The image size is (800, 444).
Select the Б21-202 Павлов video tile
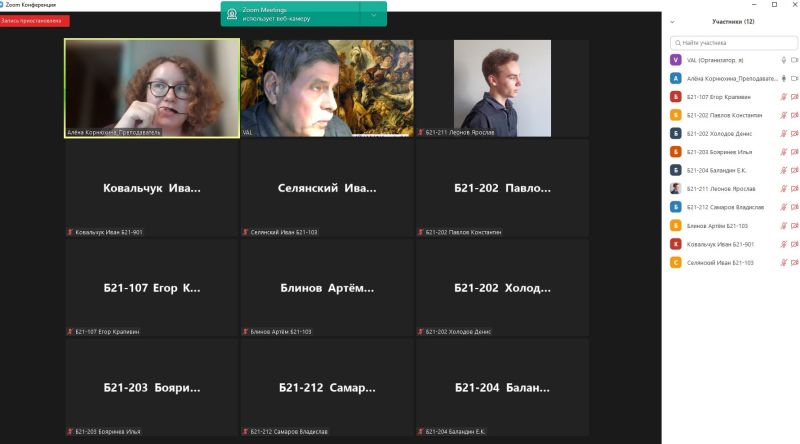[x=502, y=188]
